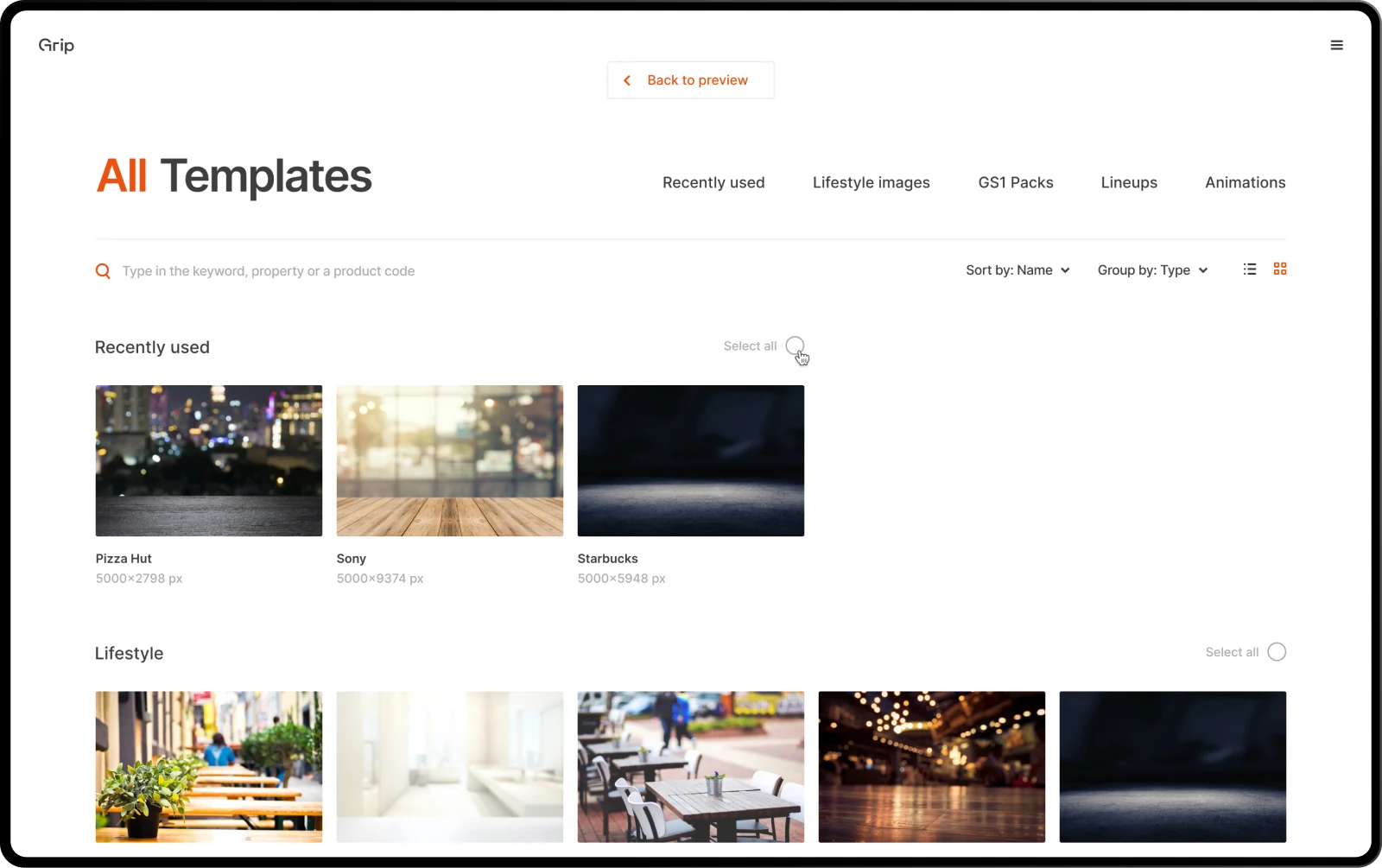This screenshot has height=868, width=1382.
Task: Click the Pizza Hut template name
Action: (124, 559)
